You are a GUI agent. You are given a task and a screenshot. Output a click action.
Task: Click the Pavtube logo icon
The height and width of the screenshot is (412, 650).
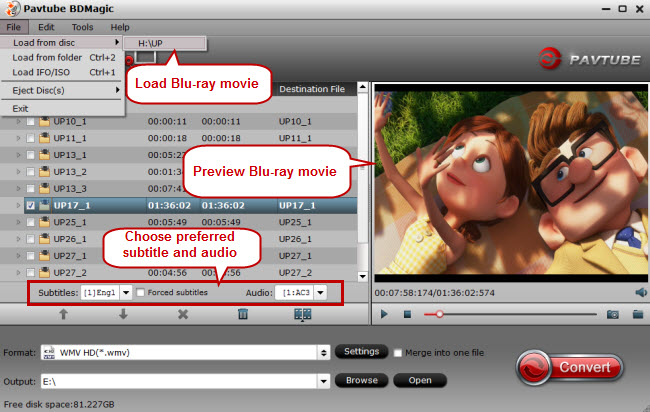tap(550, 58)
